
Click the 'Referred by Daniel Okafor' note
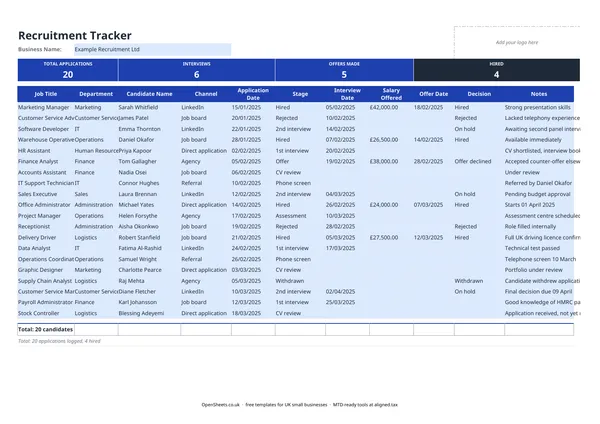pos(538,183)
